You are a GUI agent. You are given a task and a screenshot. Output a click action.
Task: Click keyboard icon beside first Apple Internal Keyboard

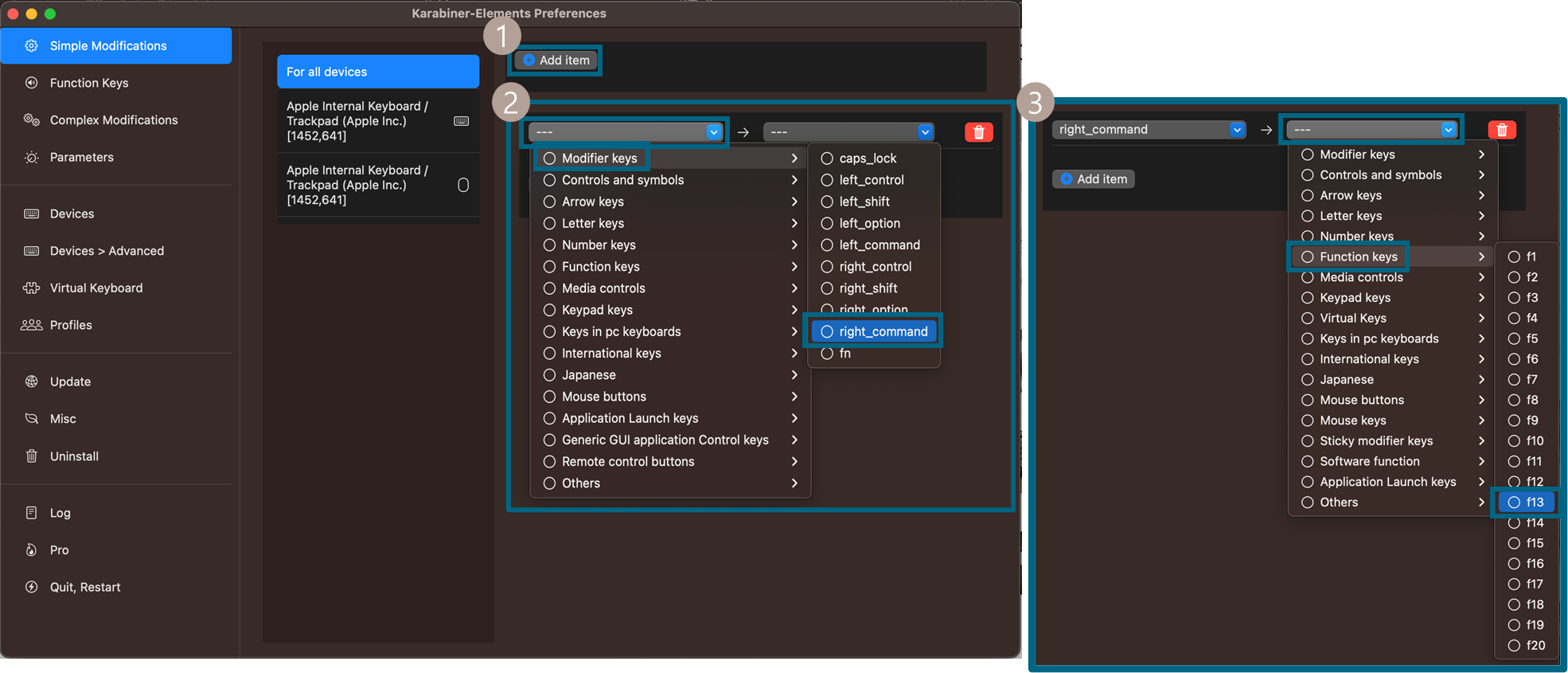(462, 121)
